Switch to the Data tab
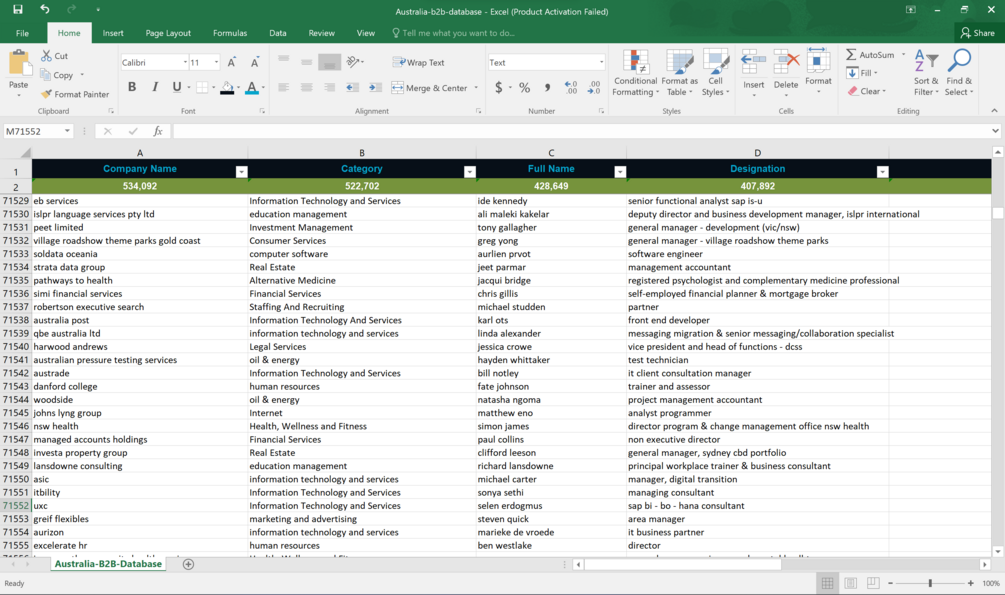 278,33
